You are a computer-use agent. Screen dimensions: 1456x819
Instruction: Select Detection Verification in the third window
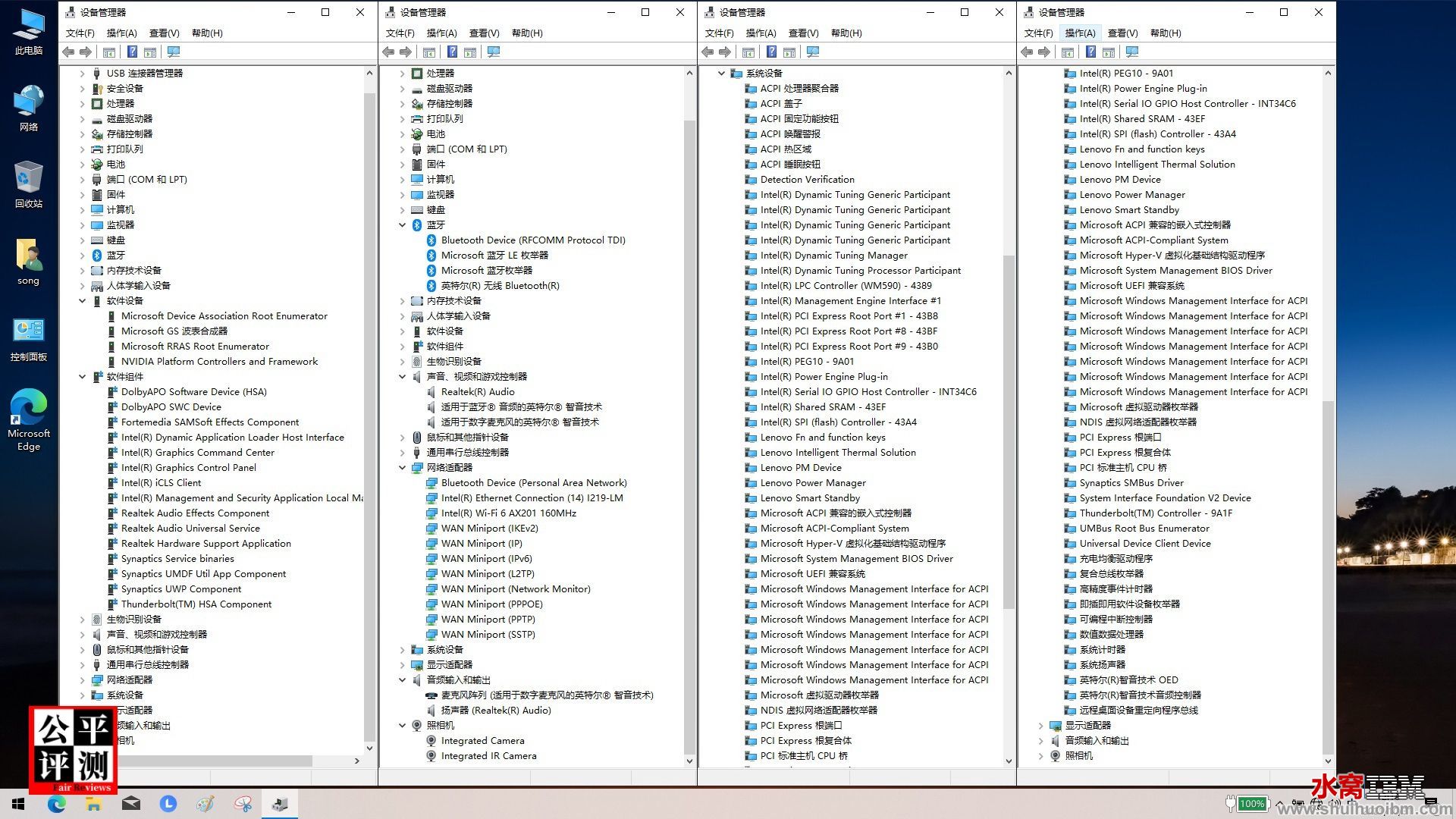tap(807, 180)
